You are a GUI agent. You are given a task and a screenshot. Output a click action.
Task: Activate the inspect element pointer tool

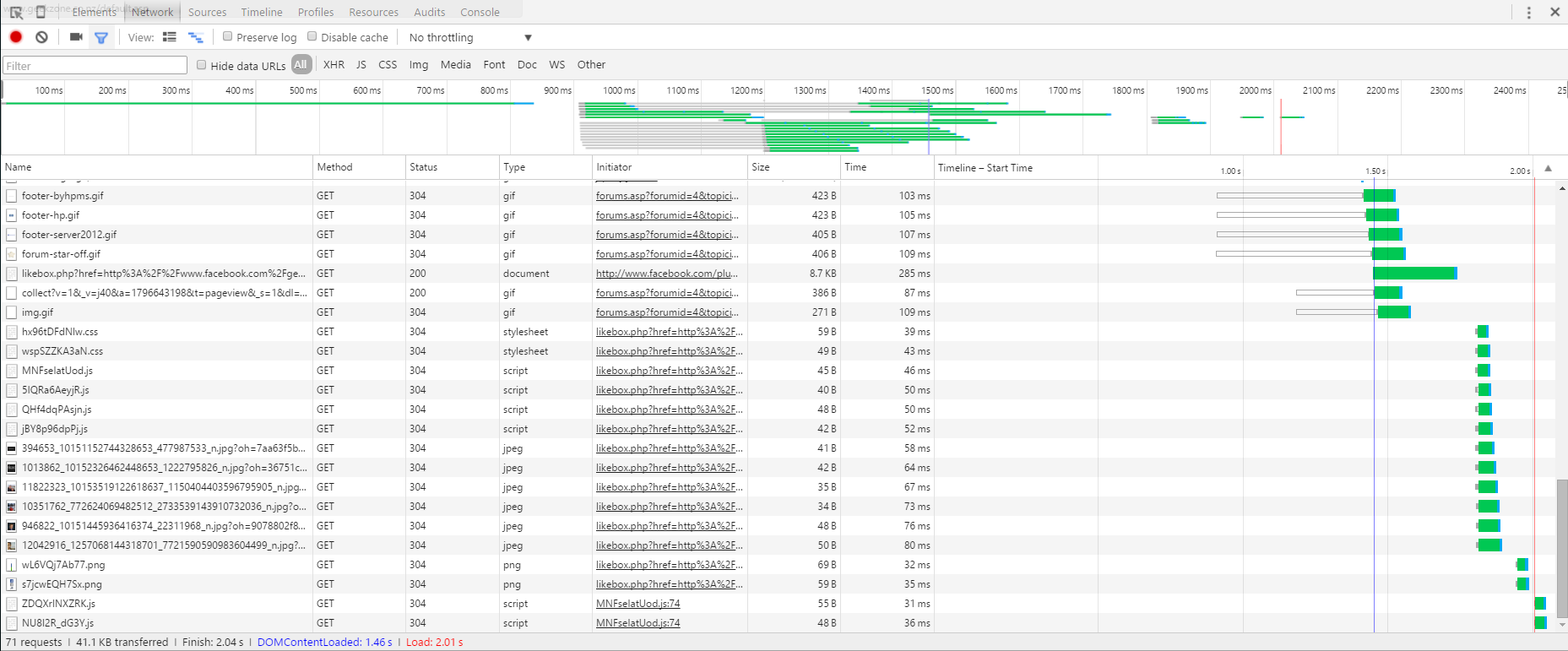coord(16,13)
